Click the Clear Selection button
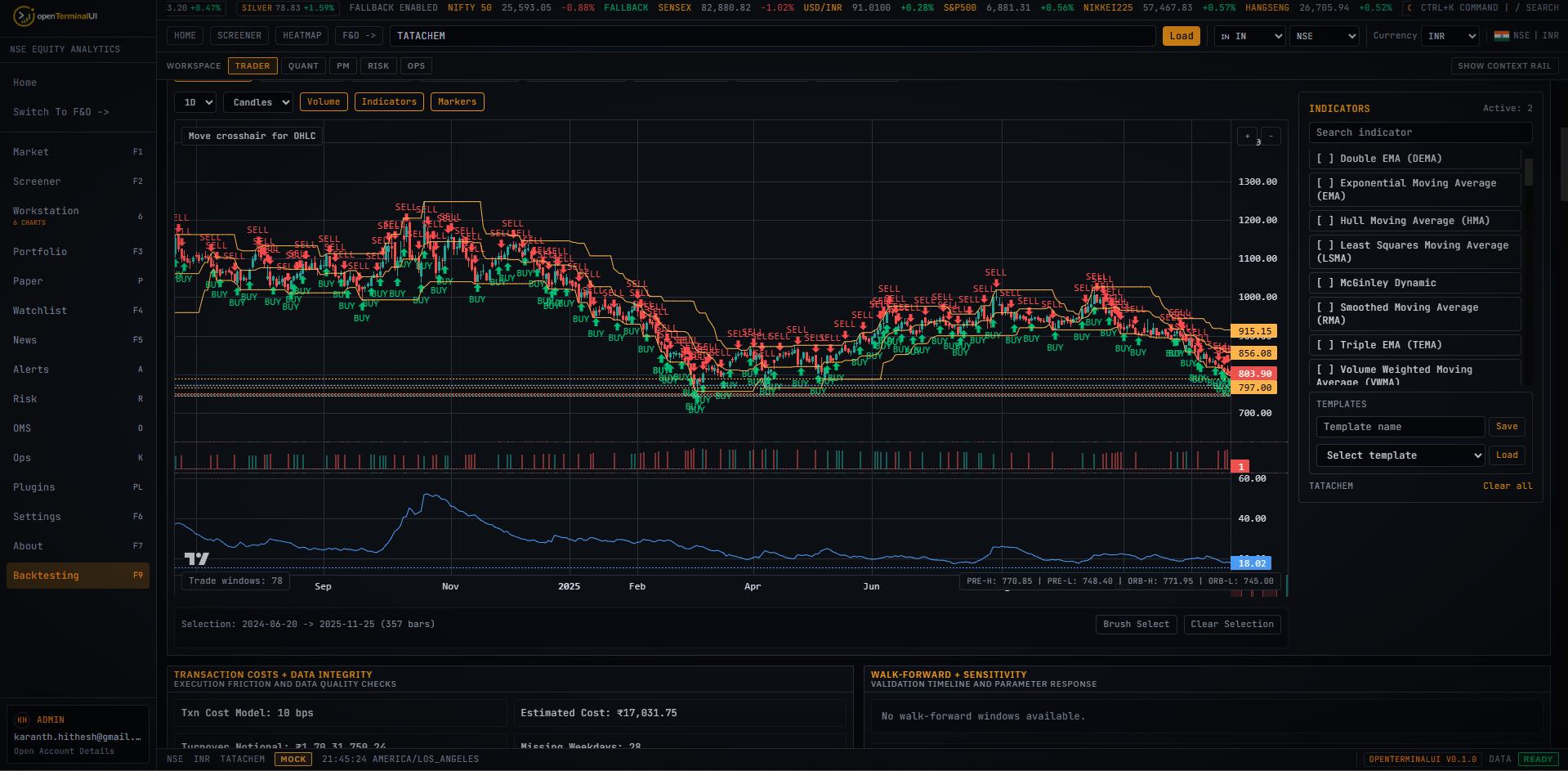The height and width of the screenshot is (771, 1568). tap(1231, 625)
